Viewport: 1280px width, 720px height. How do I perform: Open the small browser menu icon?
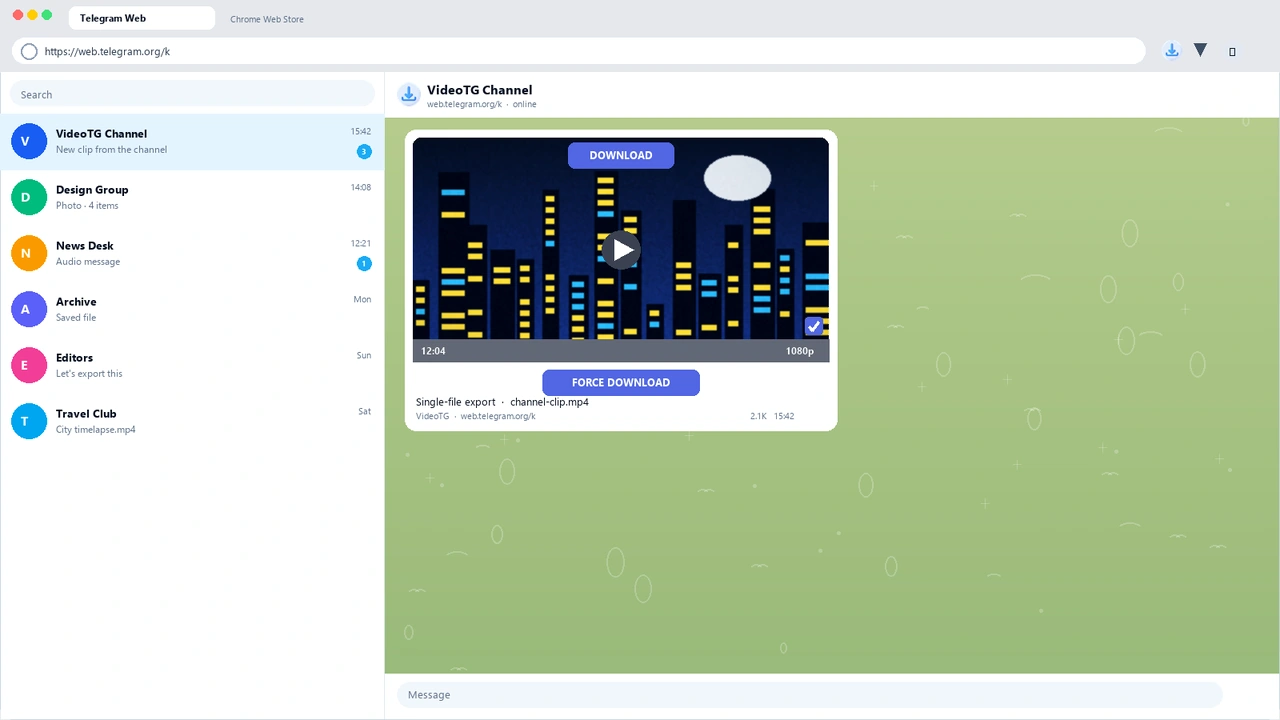tap(1232, 52)
